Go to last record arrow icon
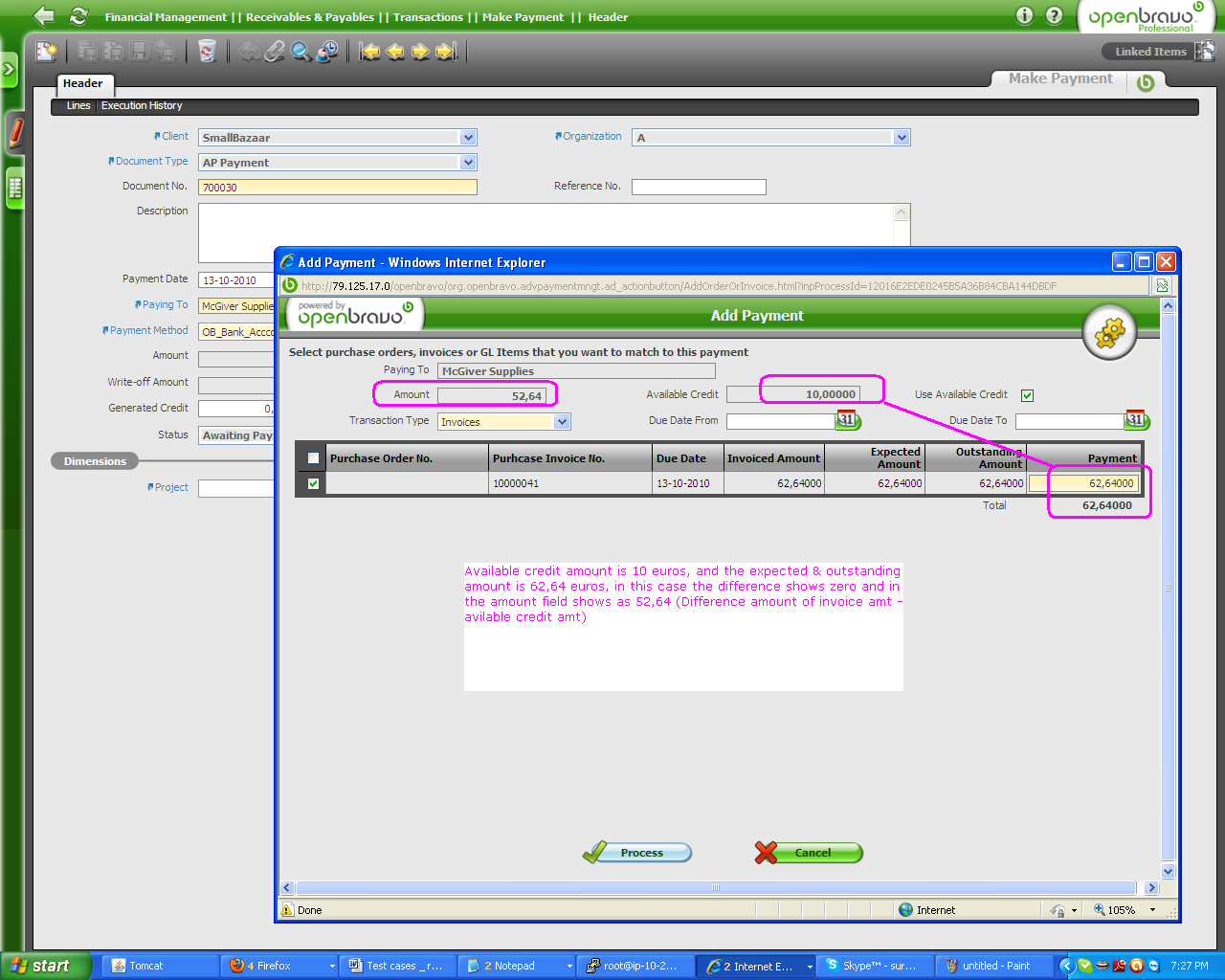Image resolution: width=1225 pixels, height=980 pixels. coord(446,51)
